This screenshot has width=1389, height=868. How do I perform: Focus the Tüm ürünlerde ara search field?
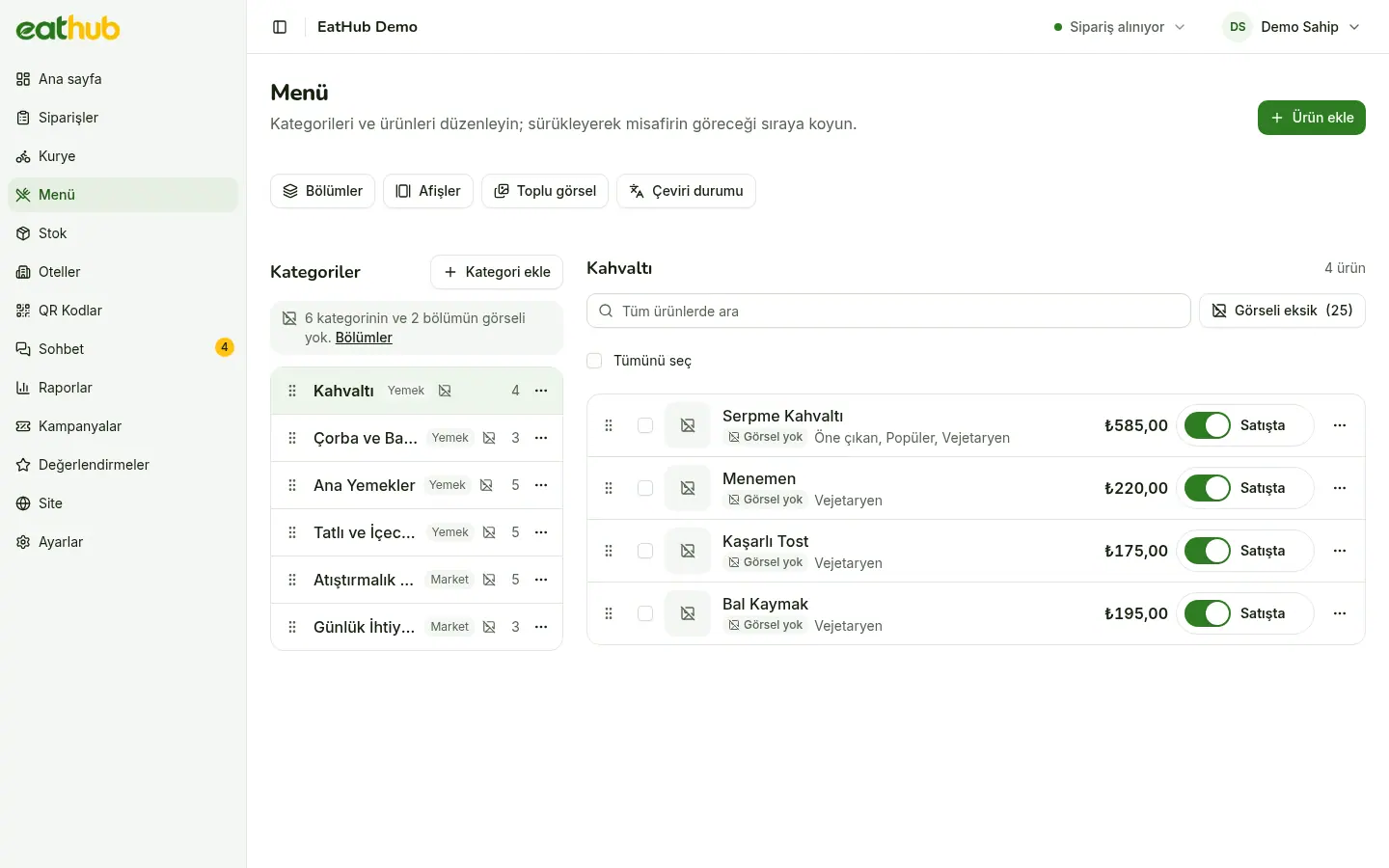click(x=888, y=311)
